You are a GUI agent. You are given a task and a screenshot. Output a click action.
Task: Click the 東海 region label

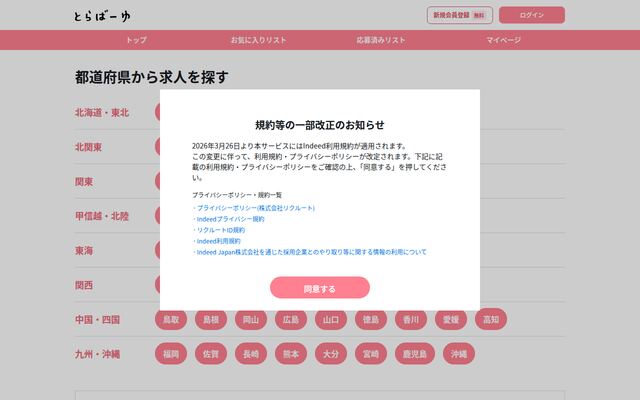click(x=84, y=251)
